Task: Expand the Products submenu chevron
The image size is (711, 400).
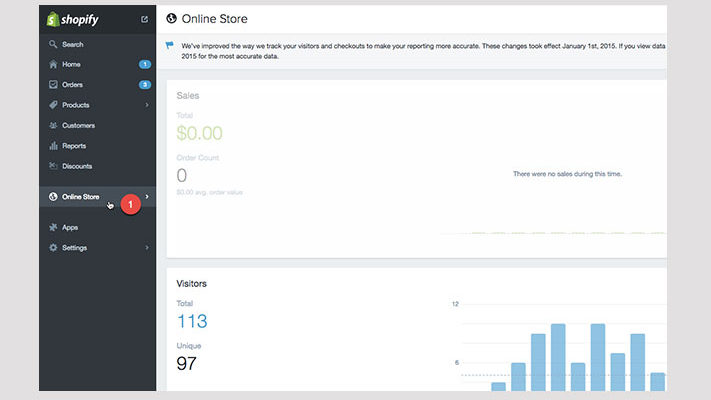Action: pos(146,105)
